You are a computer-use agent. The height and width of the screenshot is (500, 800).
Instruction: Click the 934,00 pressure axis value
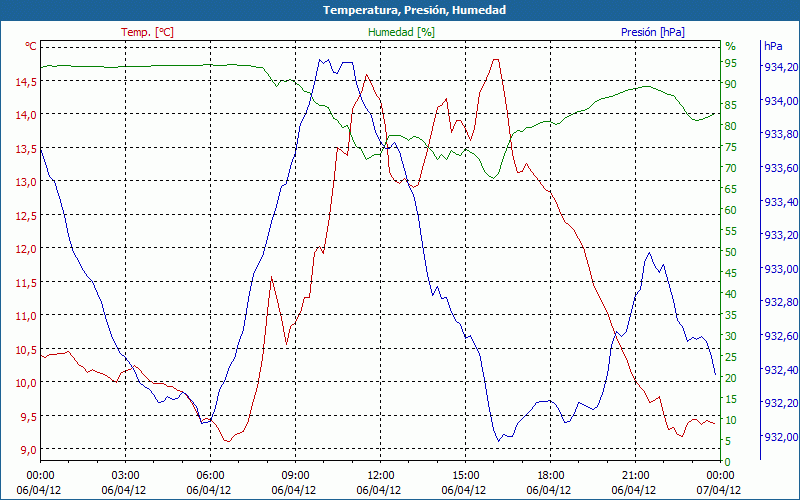781,101
